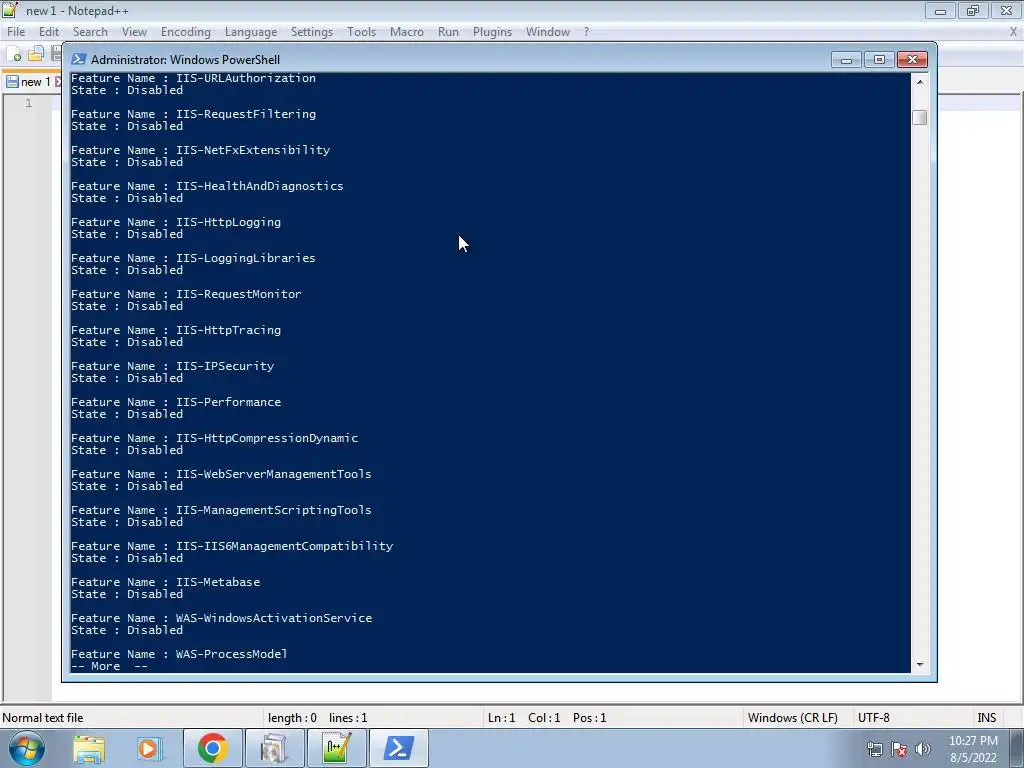Open the Language menu in Notepad++
The image size is (1024, 768).
click(x=251, y=31)
